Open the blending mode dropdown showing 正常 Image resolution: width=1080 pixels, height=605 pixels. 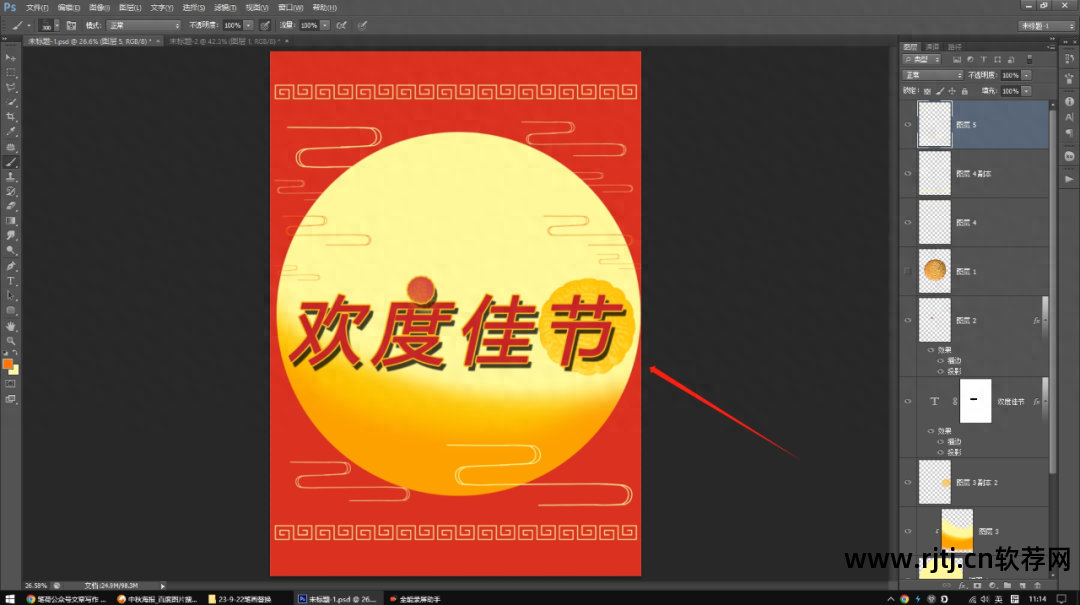(x=933, y=75)
